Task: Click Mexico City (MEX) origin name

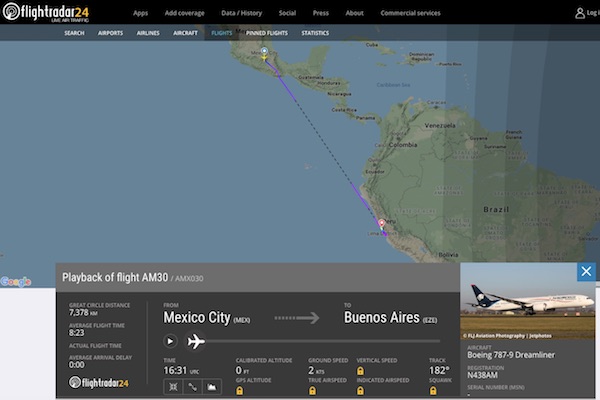Action: click(x=207, y=318)
